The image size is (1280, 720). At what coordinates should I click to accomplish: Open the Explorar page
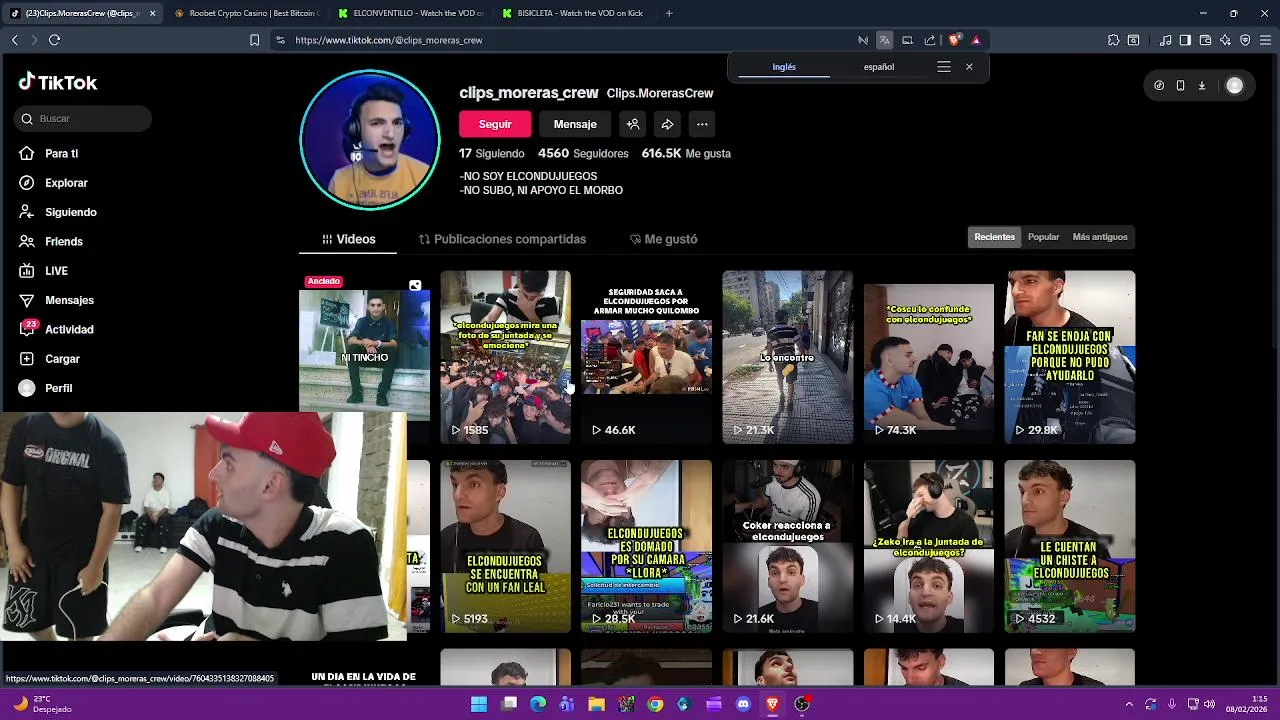coord(66,183)
